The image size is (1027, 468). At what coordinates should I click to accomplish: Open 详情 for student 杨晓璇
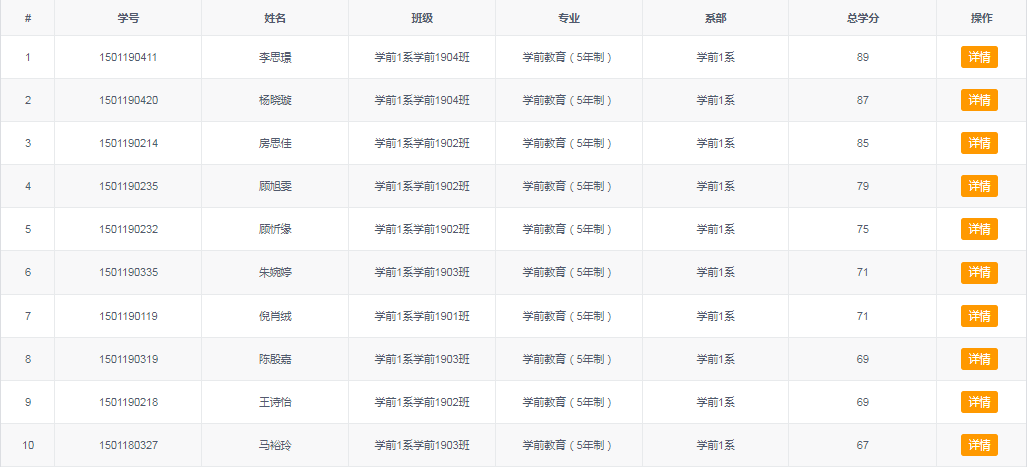[x=979, y=100]
